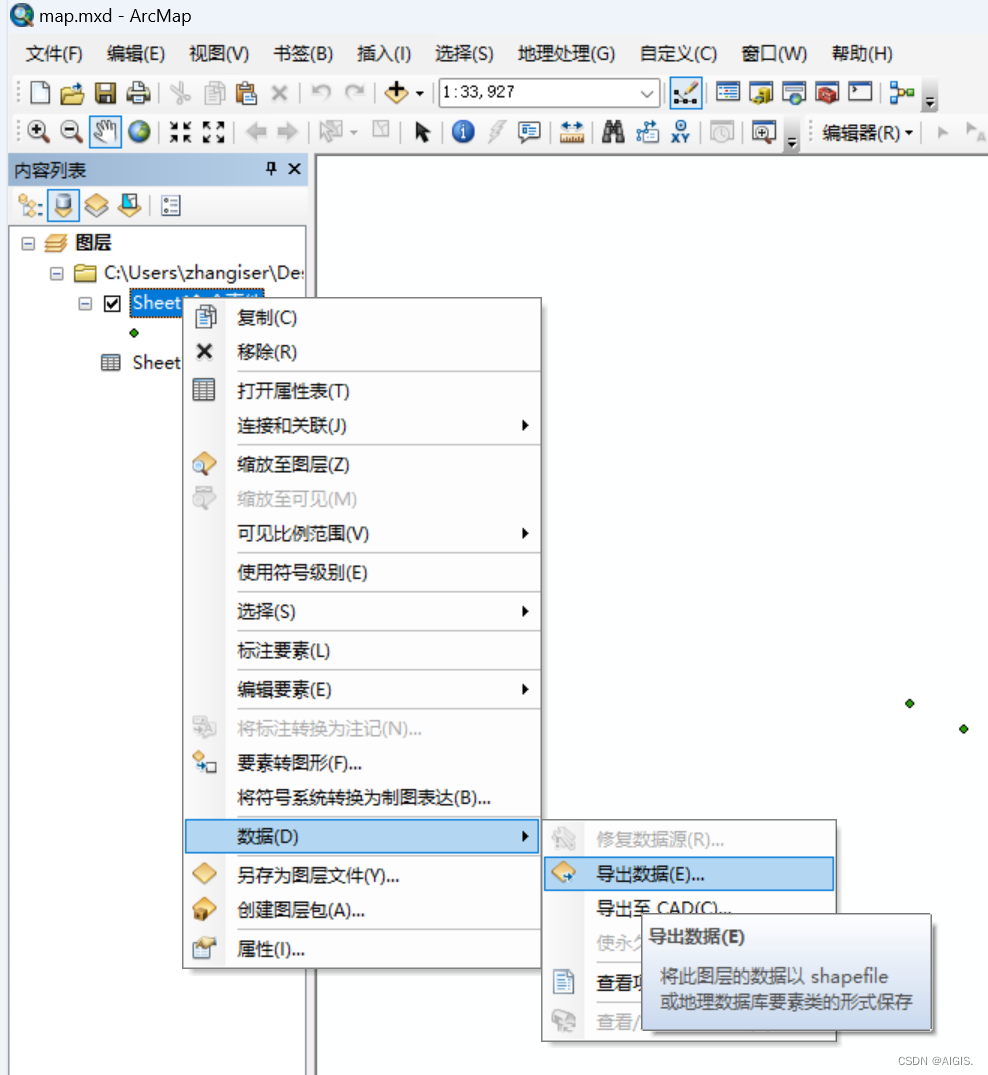
Task: Open the 编辑器(R) dropdown menu
Action: [868, 132]
